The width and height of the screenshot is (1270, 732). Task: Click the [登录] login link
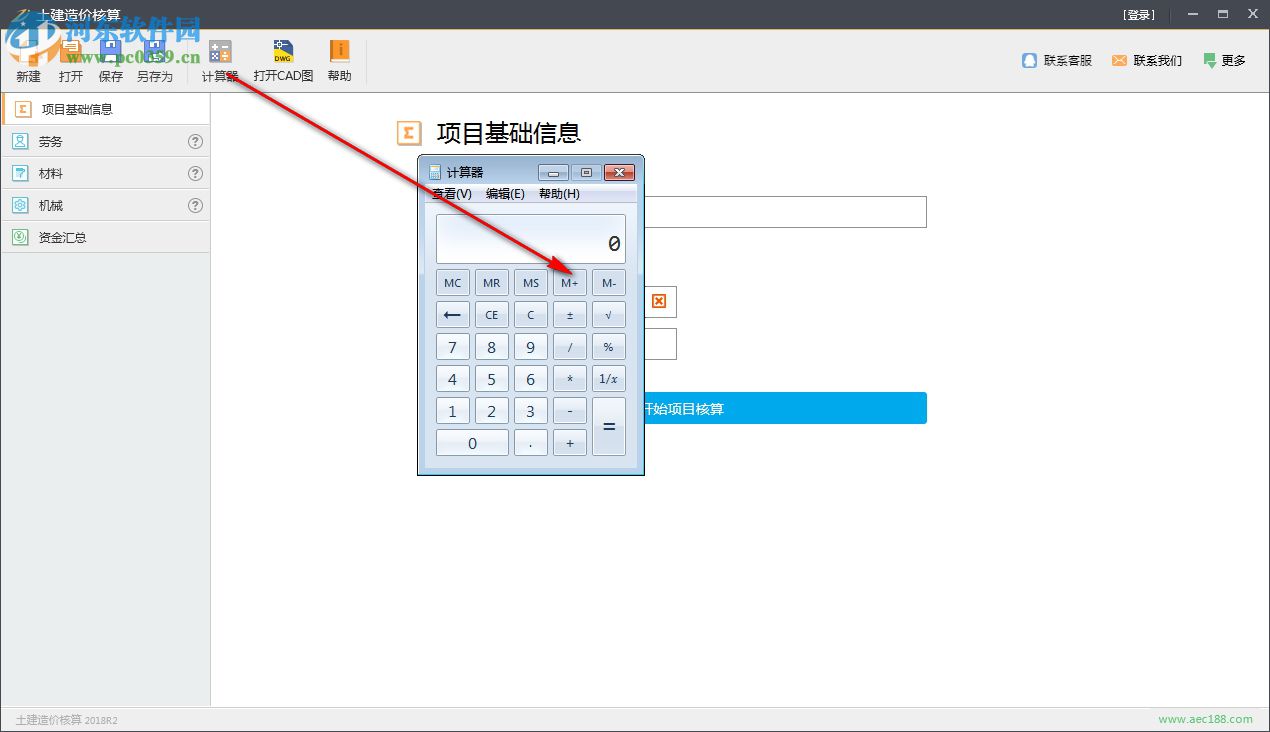(x=1139, y=15)
